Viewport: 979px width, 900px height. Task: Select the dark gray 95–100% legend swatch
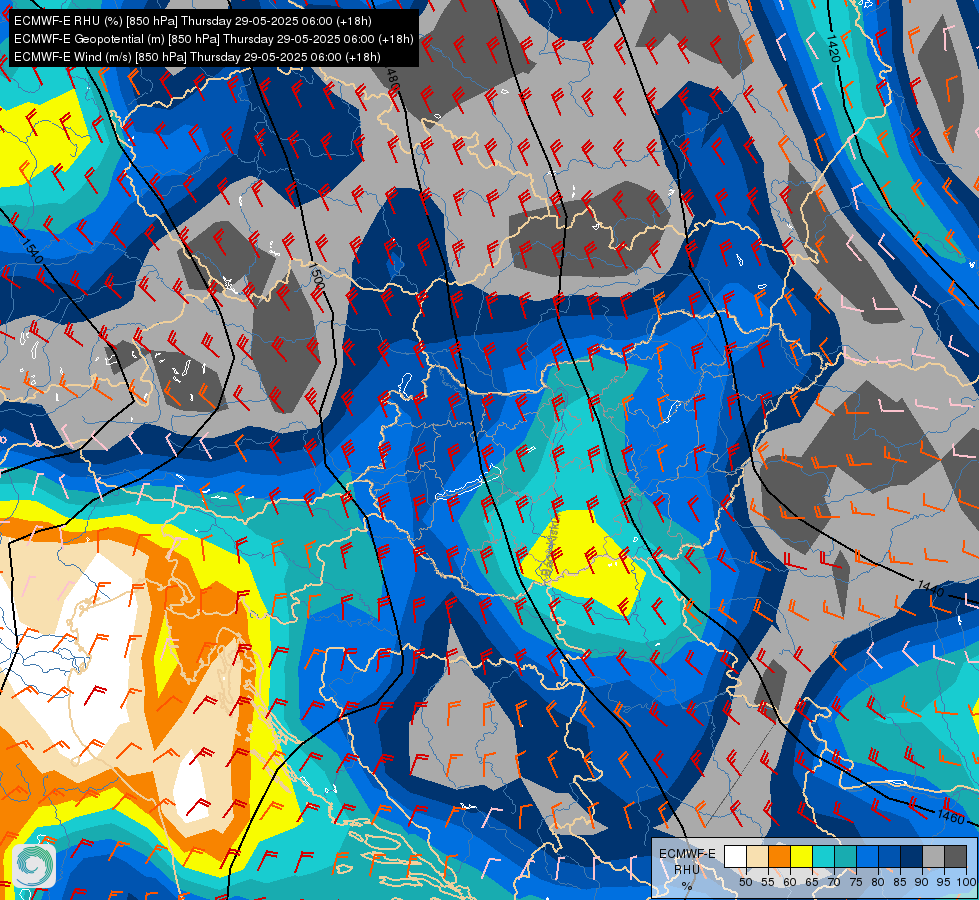click(x=955, y=856)
